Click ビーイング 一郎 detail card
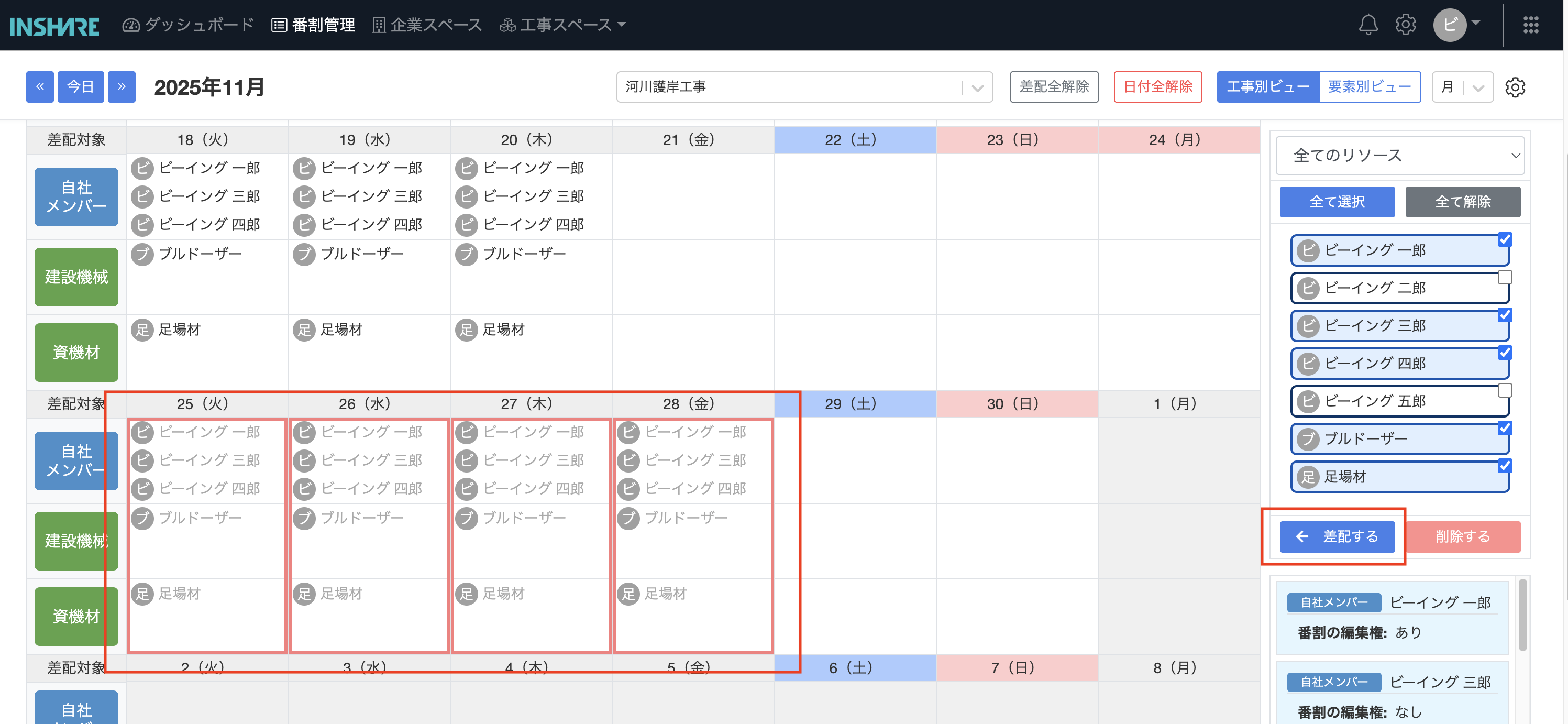The width and height of the screenshot is (1568, 724). (1392, 618)
